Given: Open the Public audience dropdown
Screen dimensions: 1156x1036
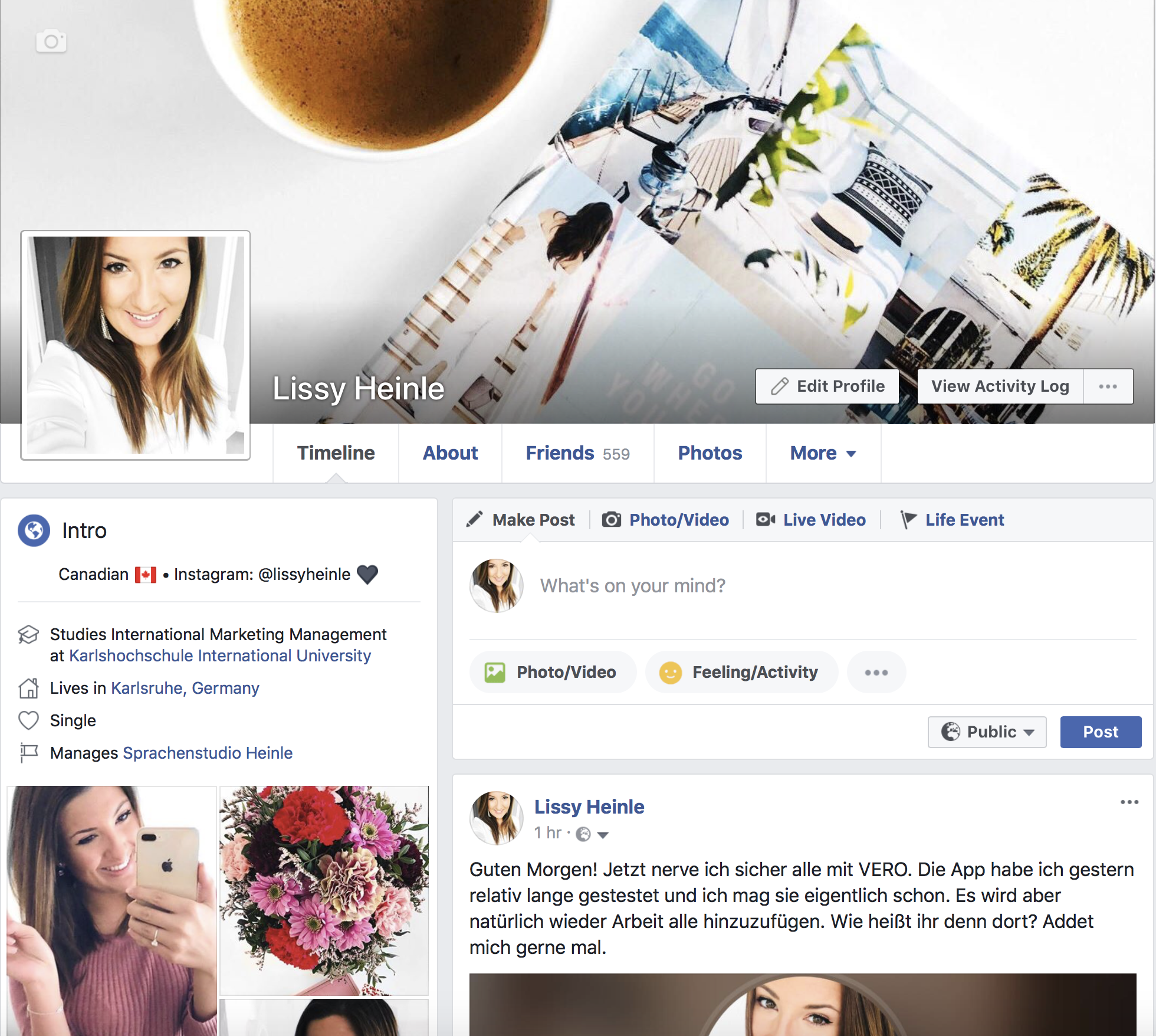Looking at the screenshot, I should coord(987,732).
